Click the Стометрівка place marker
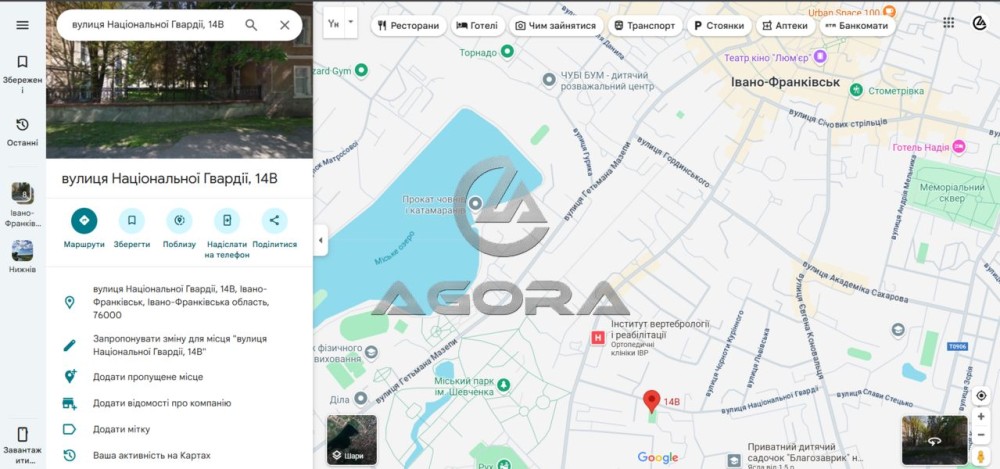The image size is (1000, 469). (x=857, y=91)
